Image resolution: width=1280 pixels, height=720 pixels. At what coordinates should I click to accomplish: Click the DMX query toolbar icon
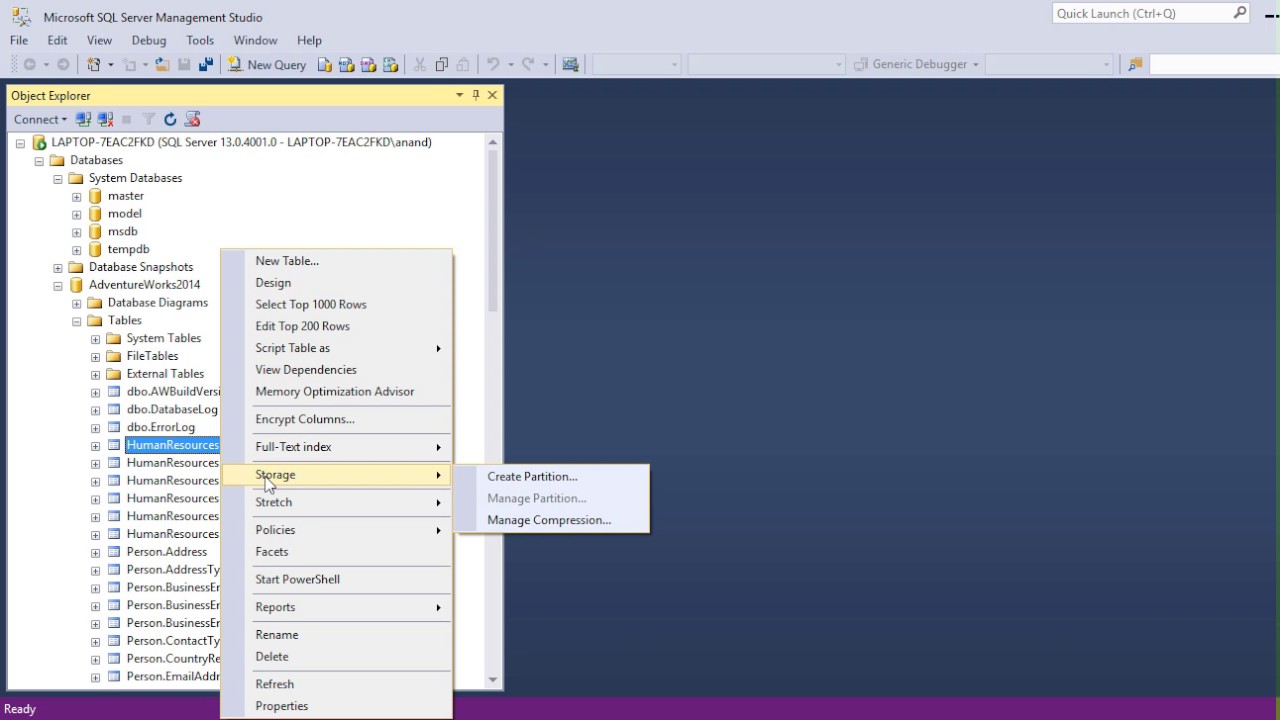click(369, 64)
